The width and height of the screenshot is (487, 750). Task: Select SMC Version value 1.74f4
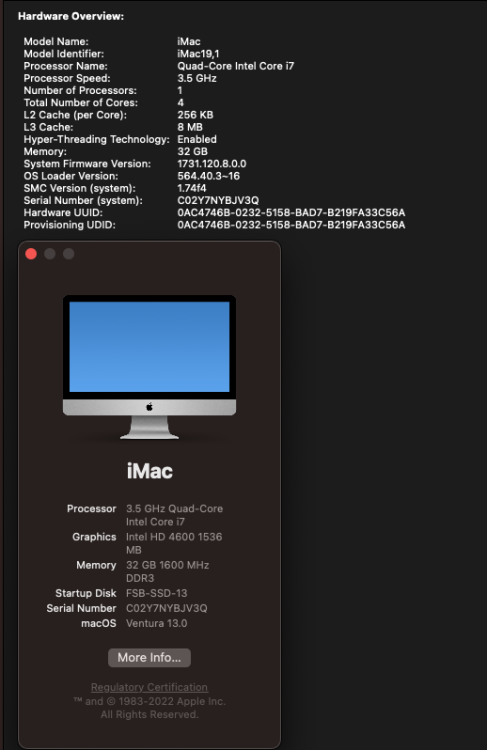point(192,188)
